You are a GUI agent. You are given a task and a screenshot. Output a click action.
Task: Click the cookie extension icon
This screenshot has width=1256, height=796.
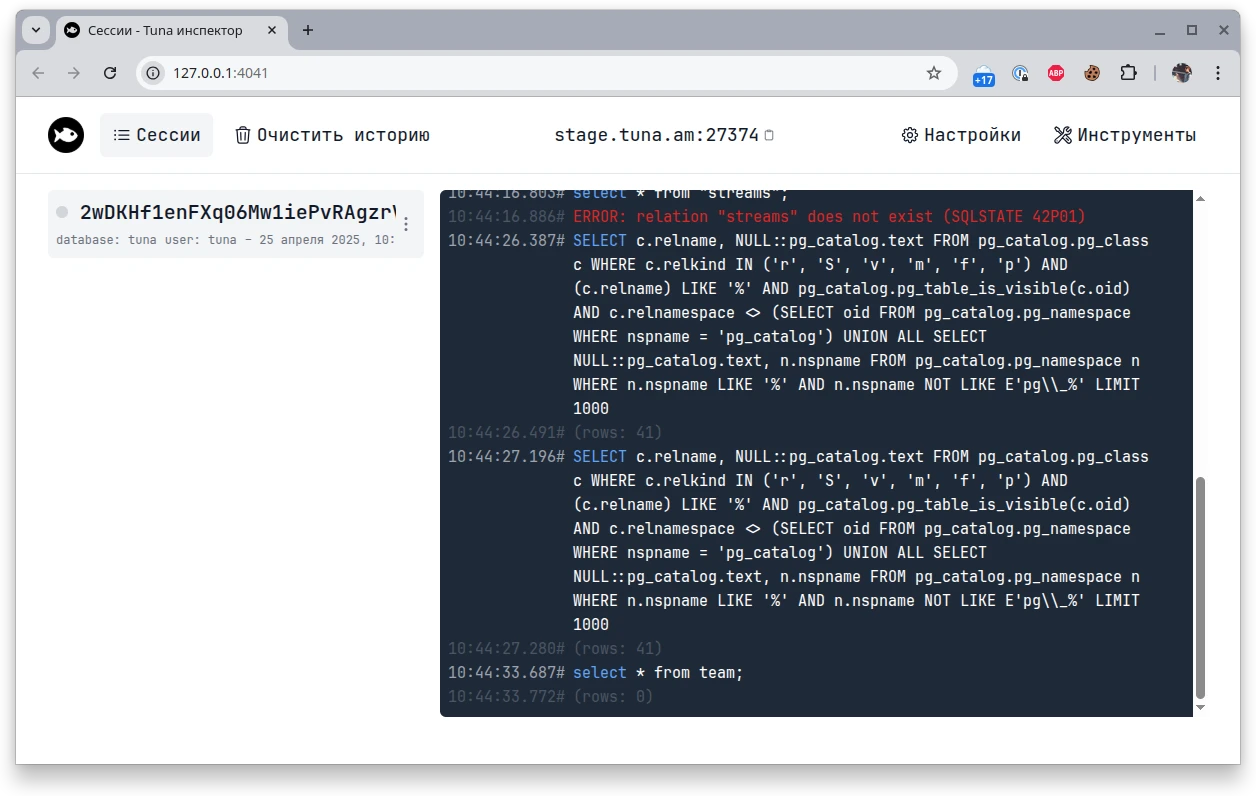(x=1092, y=73)
